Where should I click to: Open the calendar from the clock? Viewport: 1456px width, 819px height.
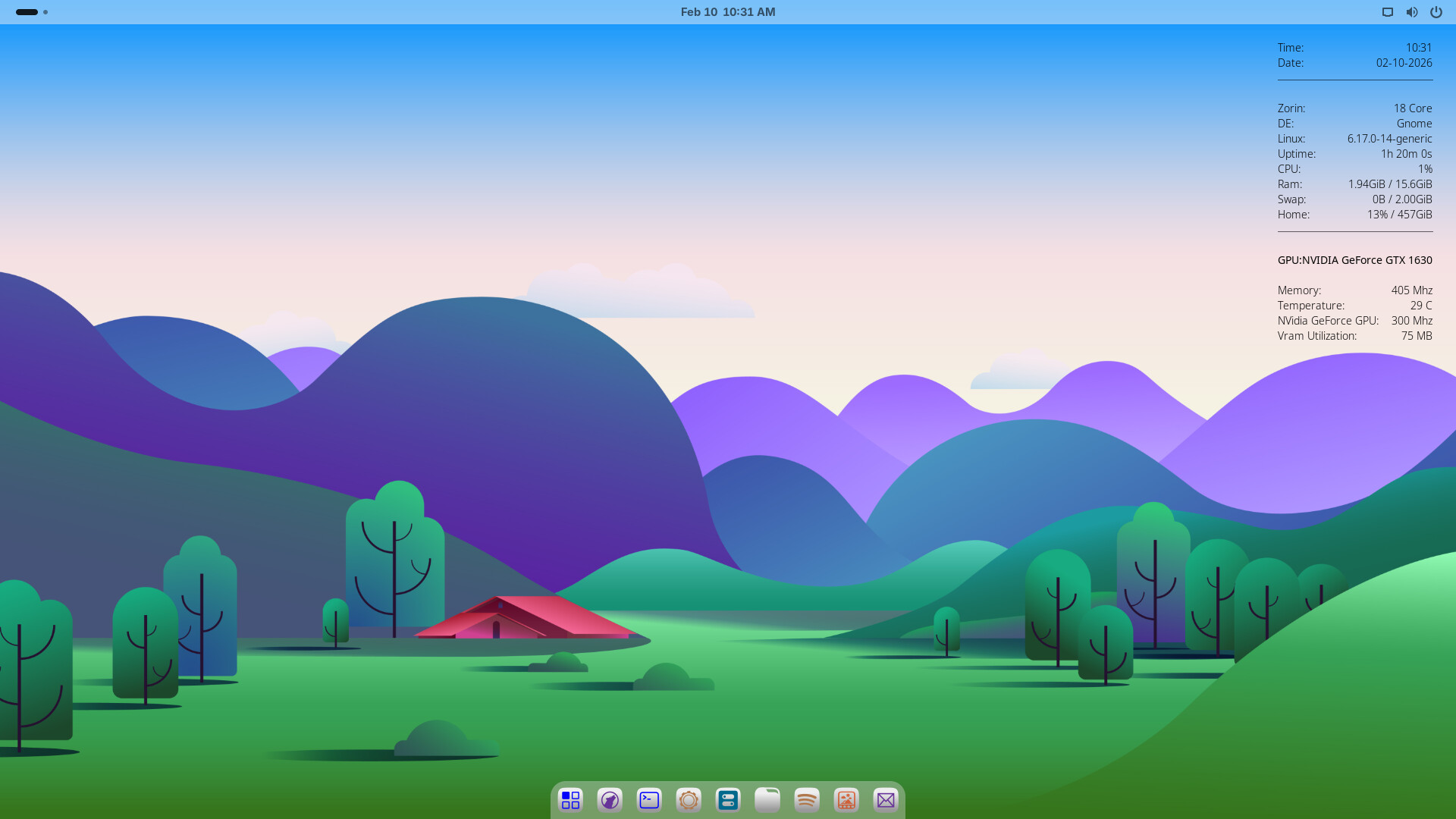pyautogui.click(x=727, y=12)
